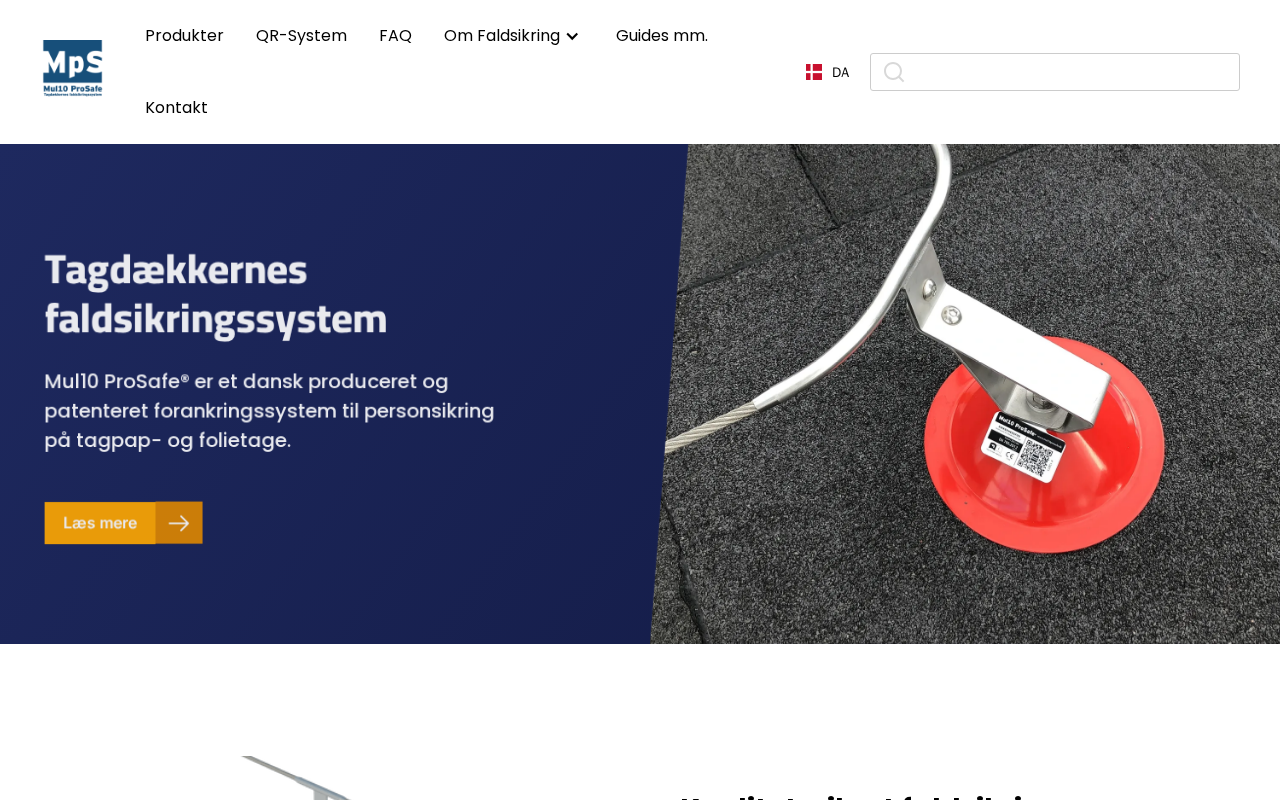Open the Produkter menu item
The image size is (1280, 800).
click(184, 36)
